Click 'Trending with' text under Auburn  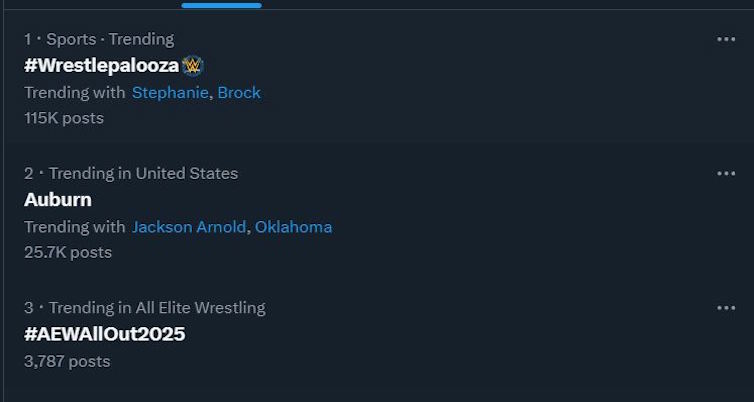(x=75, y=227)
